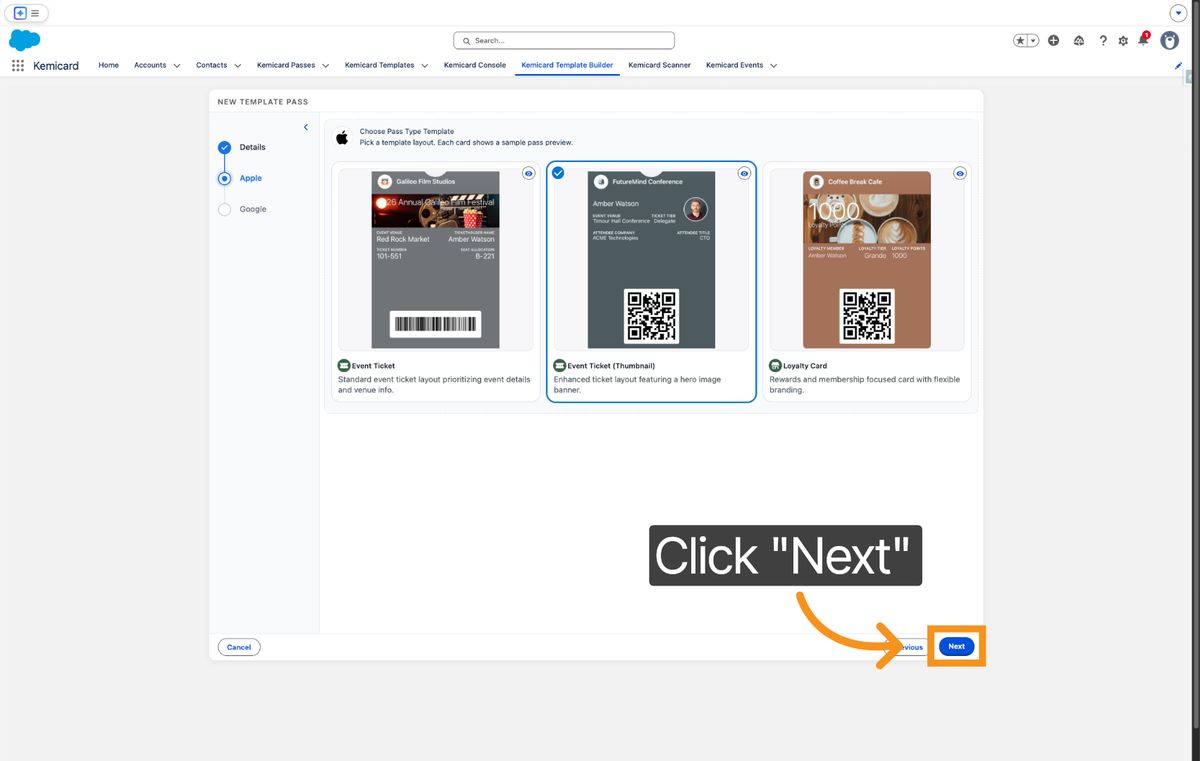Open the Kemicard Passes tab

click(x=286, y=65)
